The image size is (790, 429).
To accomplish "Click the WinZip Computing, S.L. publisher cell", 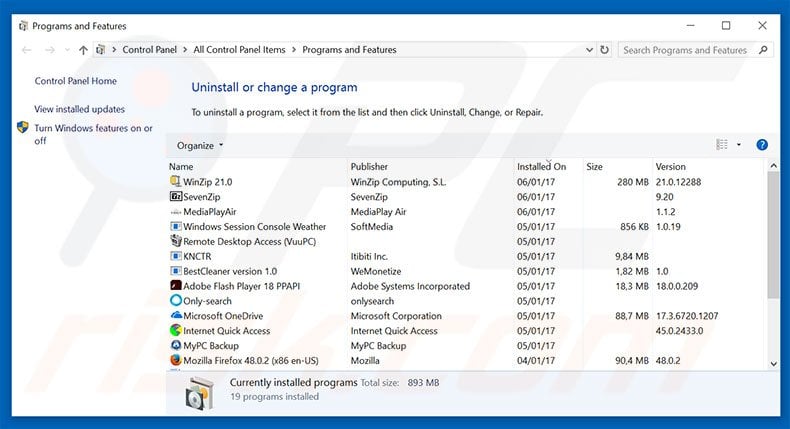I will (x=398, y=182).
